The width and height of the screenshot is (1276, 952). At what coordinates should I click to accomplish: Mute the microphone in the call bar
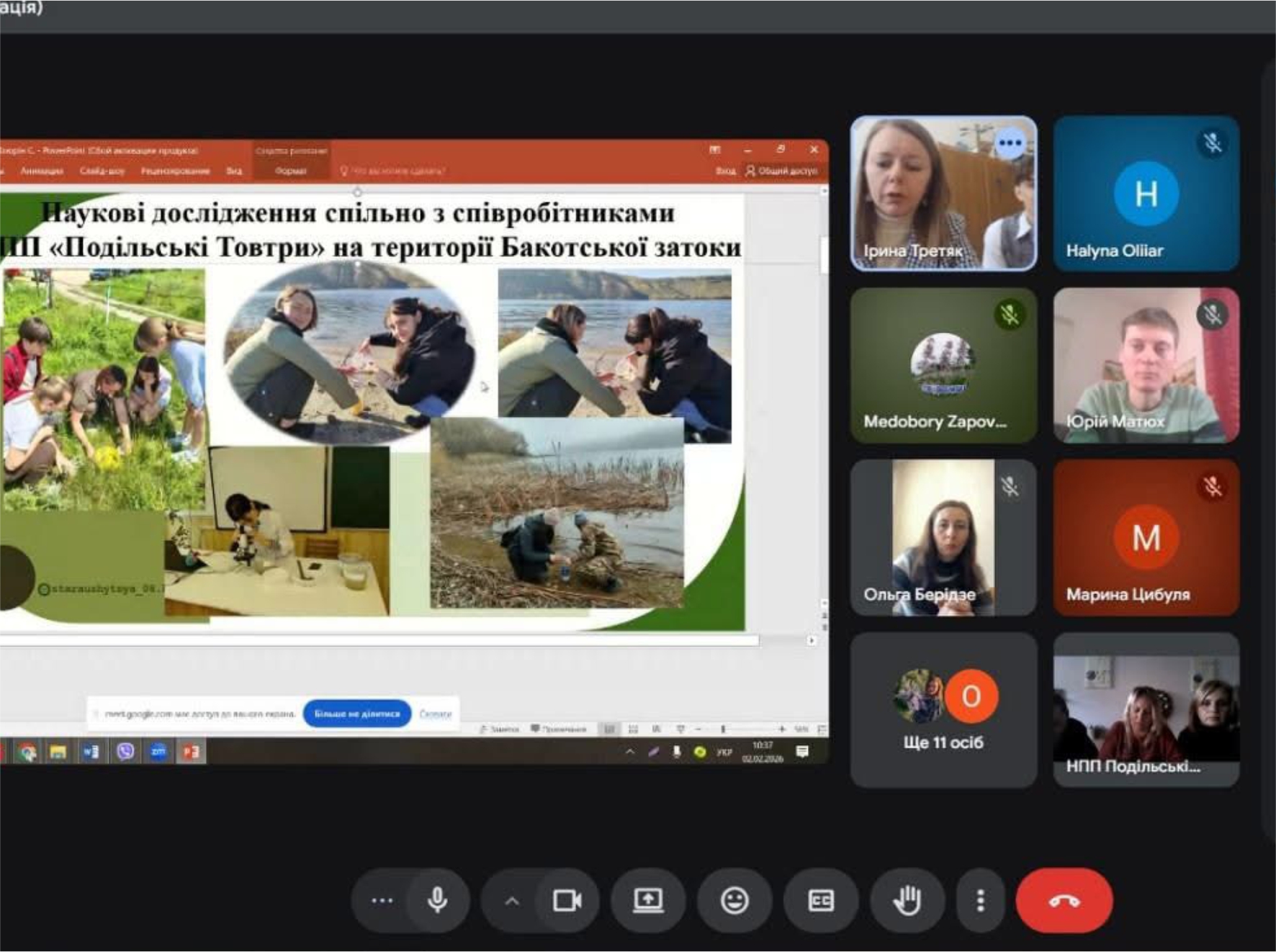[x=437, y=900]
